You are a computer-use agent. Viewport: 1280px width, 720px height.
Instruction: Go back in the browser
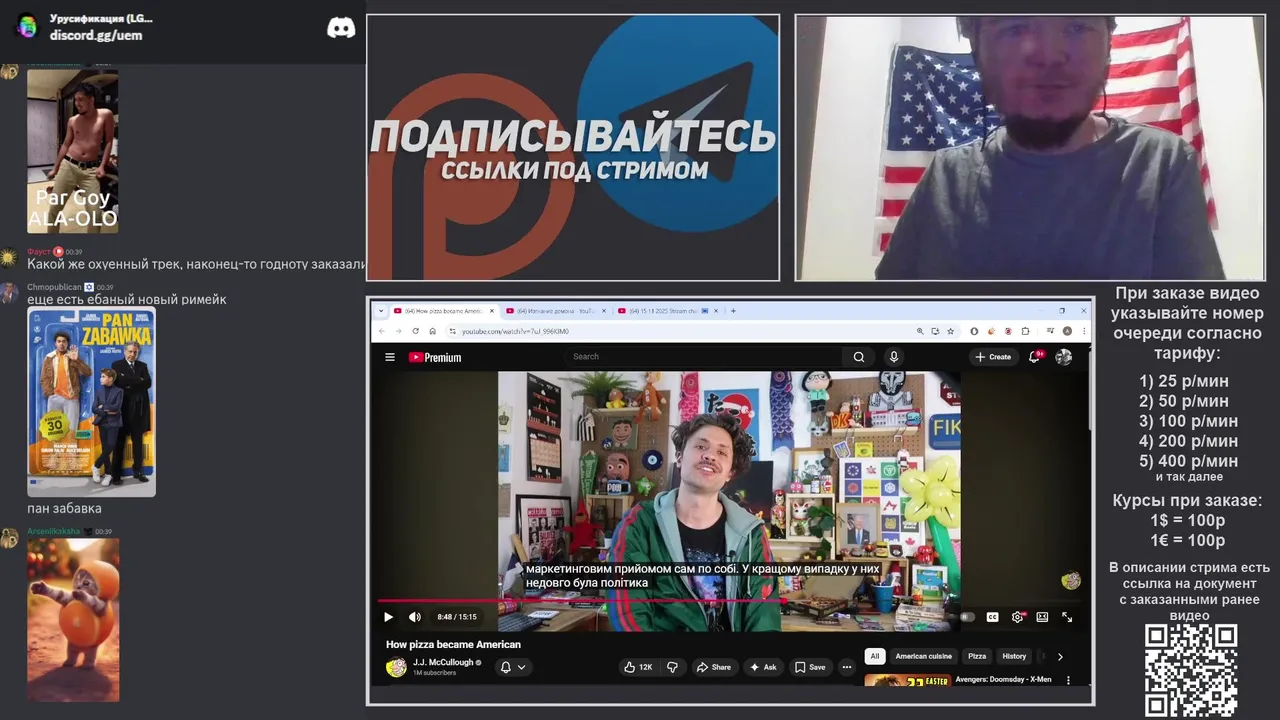(x=382, y=331)
